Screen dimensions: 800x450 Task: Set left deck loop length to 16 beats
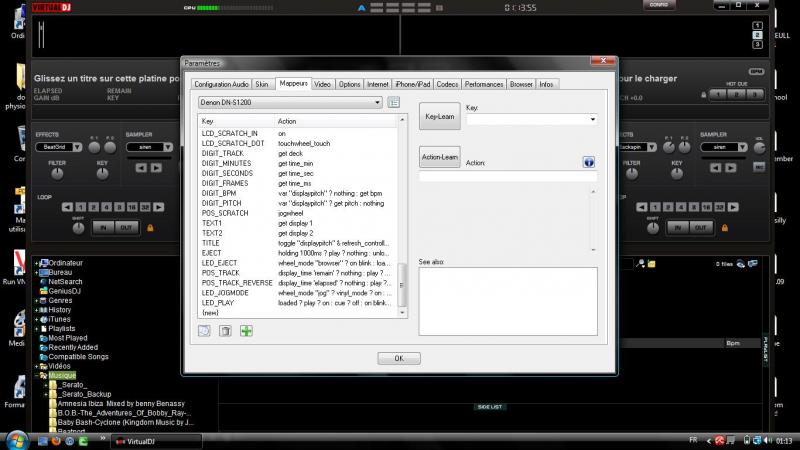132,207
